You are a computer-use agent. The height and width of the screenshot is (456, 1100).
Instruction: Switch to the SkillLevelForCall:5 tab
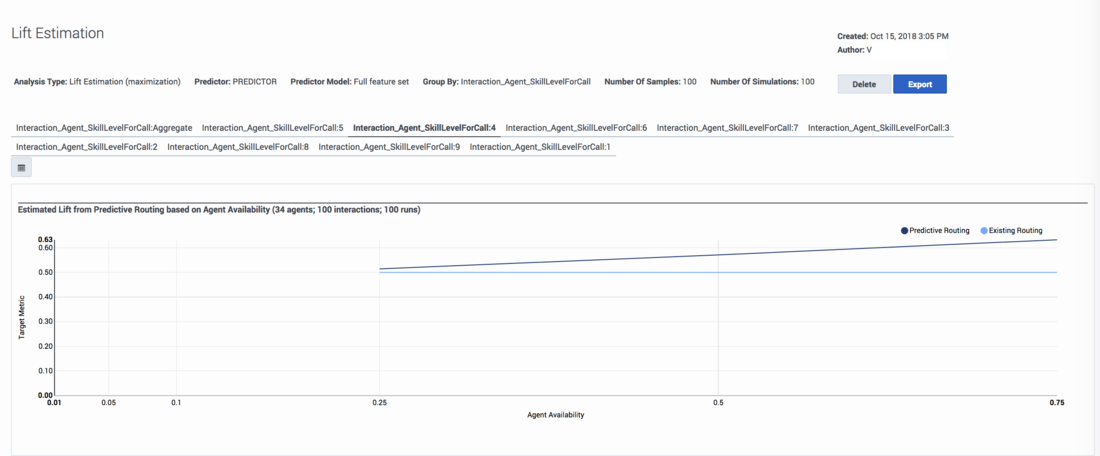[x=272, y=128]
